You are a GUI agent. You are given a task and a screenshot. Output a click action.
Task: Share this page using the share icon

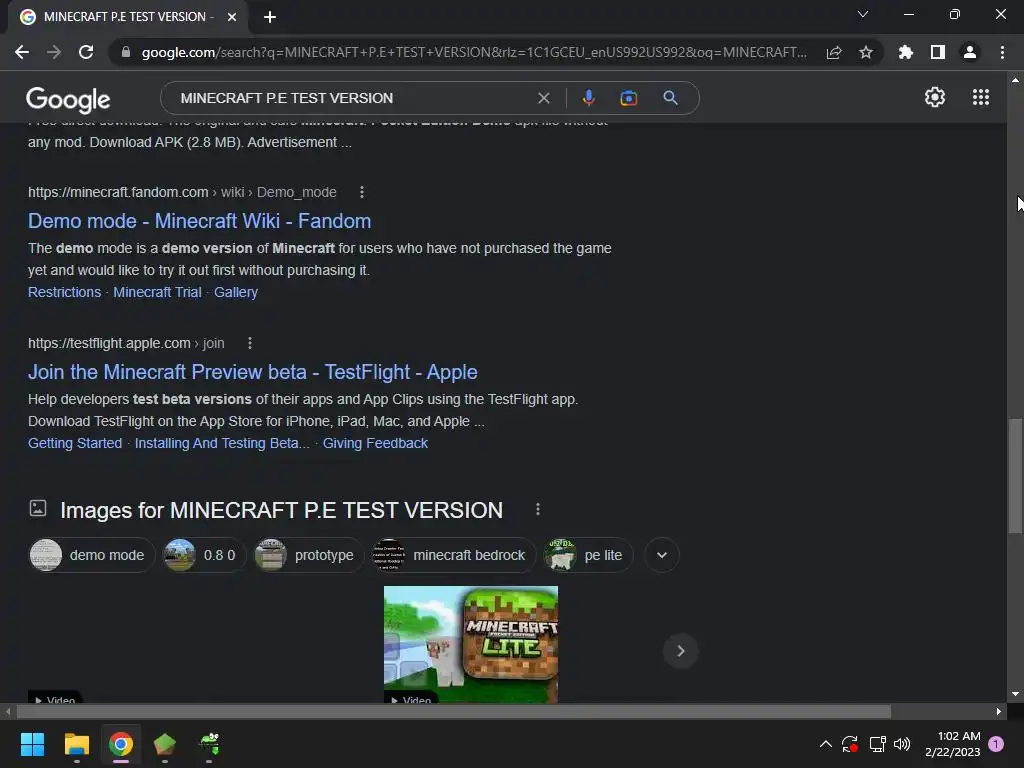pos(834,52)
